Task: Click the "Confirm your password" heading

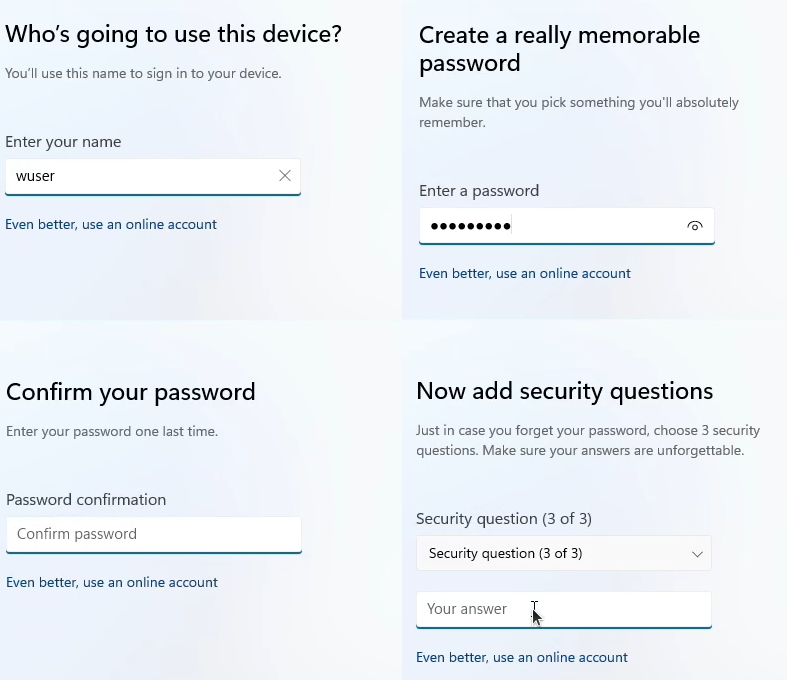Action: (x=131, y=392)
